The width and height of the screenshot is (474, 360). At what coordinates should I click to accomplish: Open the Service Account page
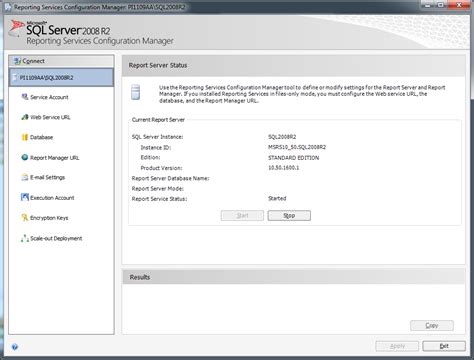(49, 97)
